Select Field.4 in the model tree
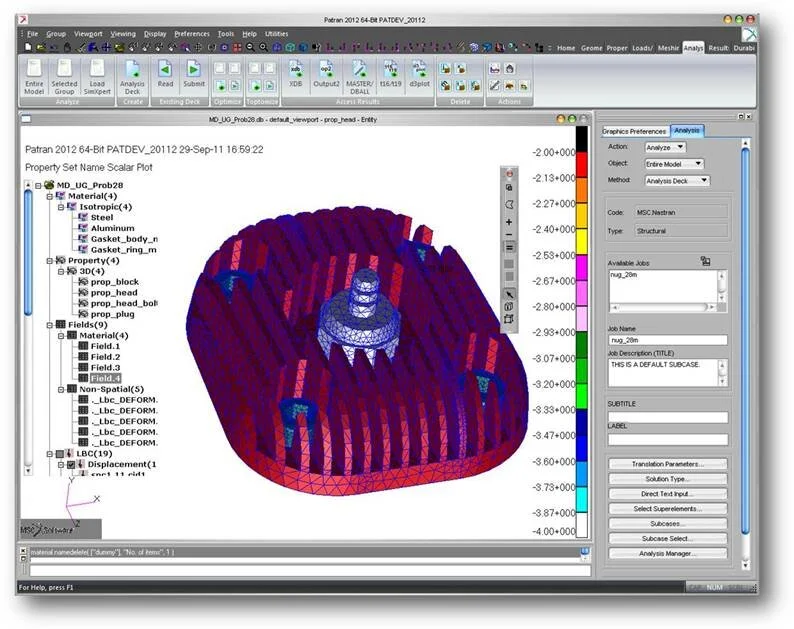 pyautogui.click(x=105, y=378)
